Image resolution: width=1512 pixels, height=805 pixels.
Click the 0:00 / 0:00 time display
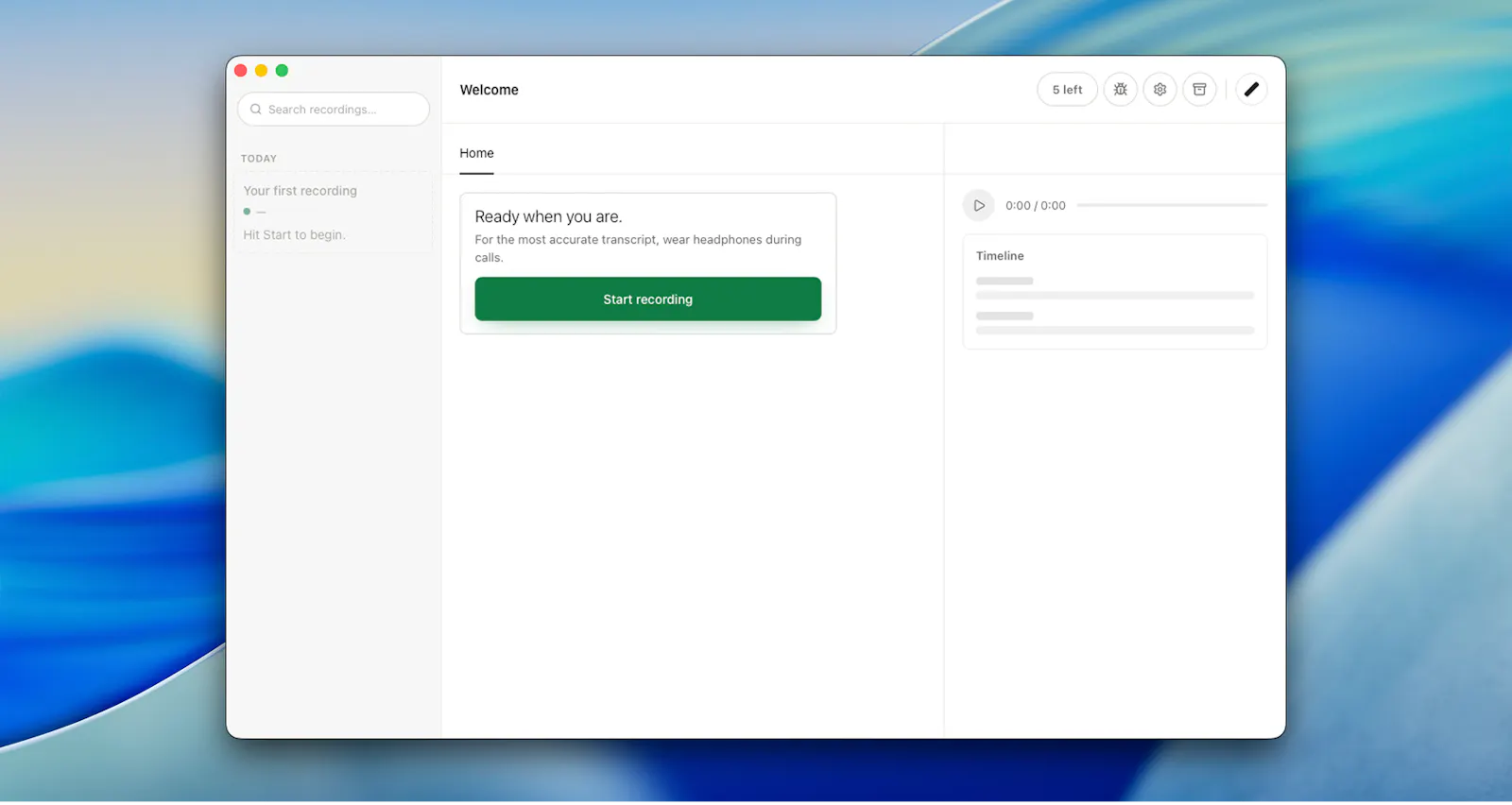coord(1036,206)
